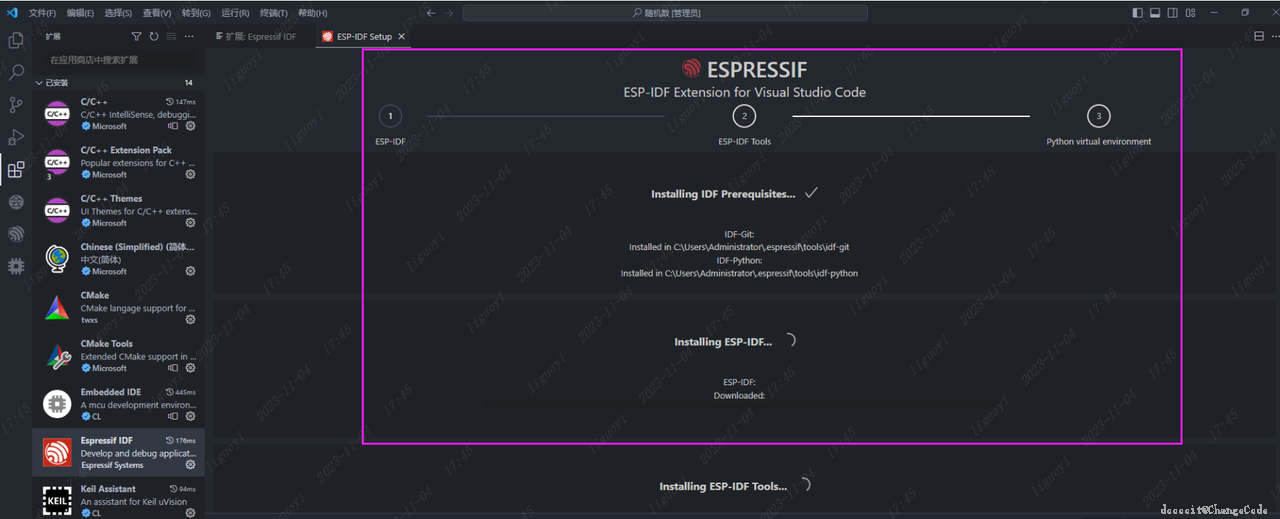Split the editor to the right
This screenshot has width=1280, height=519.
coord(1259,36)
